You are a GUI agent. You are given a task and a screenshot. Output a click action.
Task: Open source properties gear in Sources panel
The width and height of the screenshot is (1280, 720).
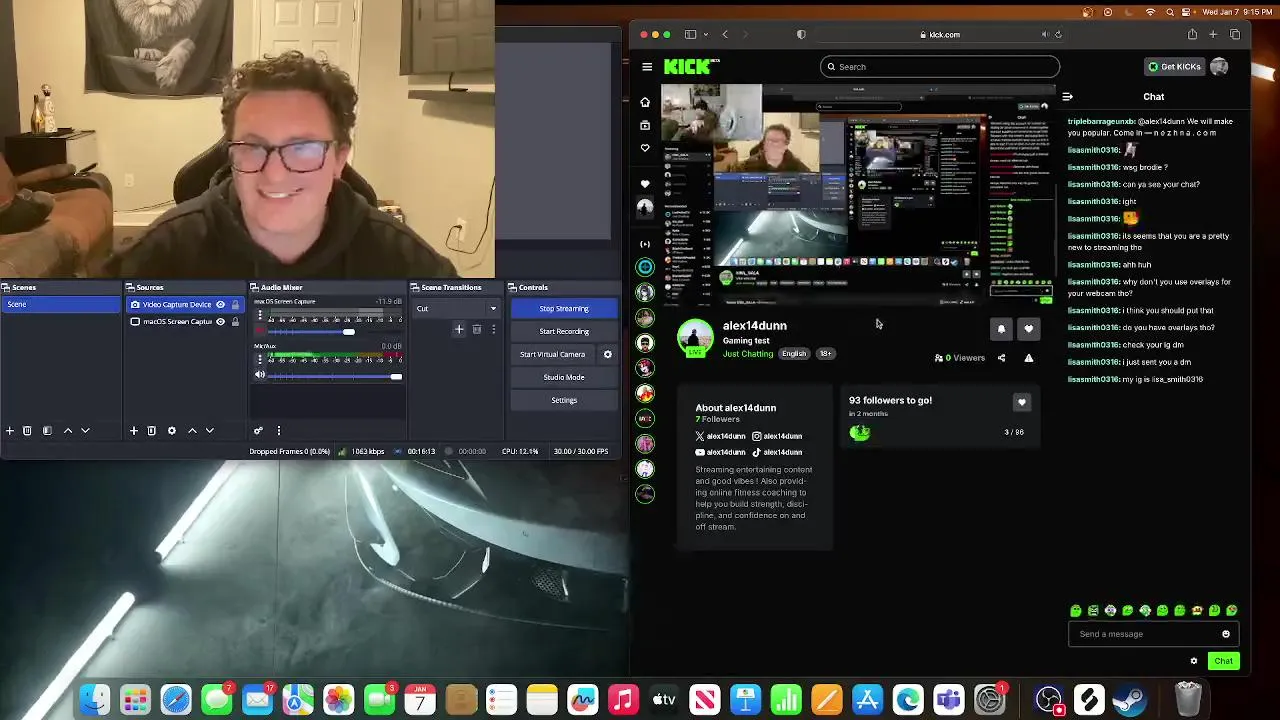(x=172, y=430)
